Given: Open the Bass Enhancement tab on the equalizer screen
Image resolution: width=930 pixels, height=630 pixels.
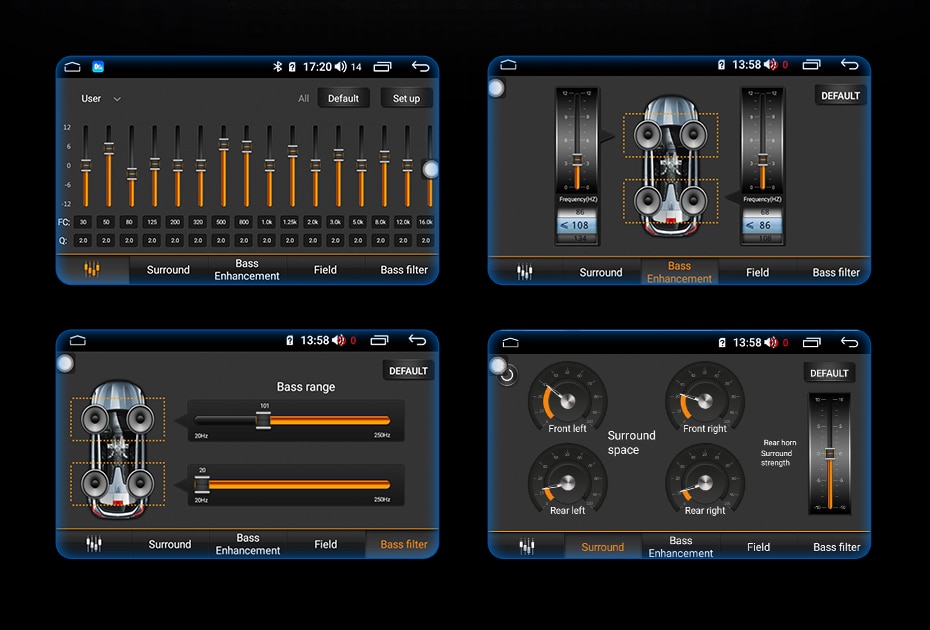Looking at the screenshot, I should tap(246, 270).
